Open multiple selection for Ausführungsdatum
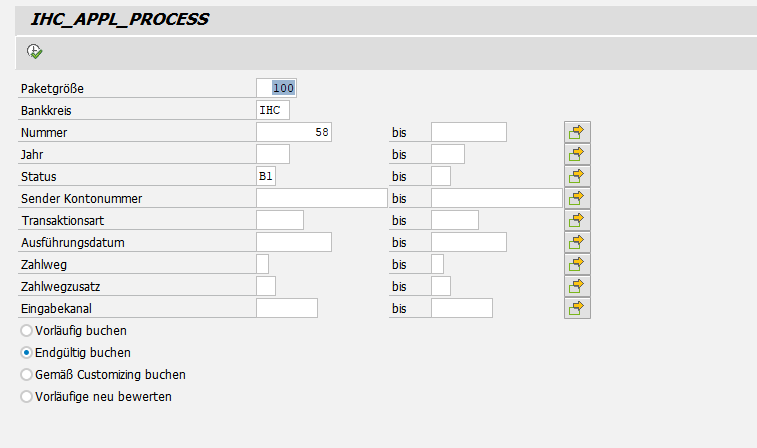Image resolution: width=757 pixels, height=448 pixels. pos(577,242)
